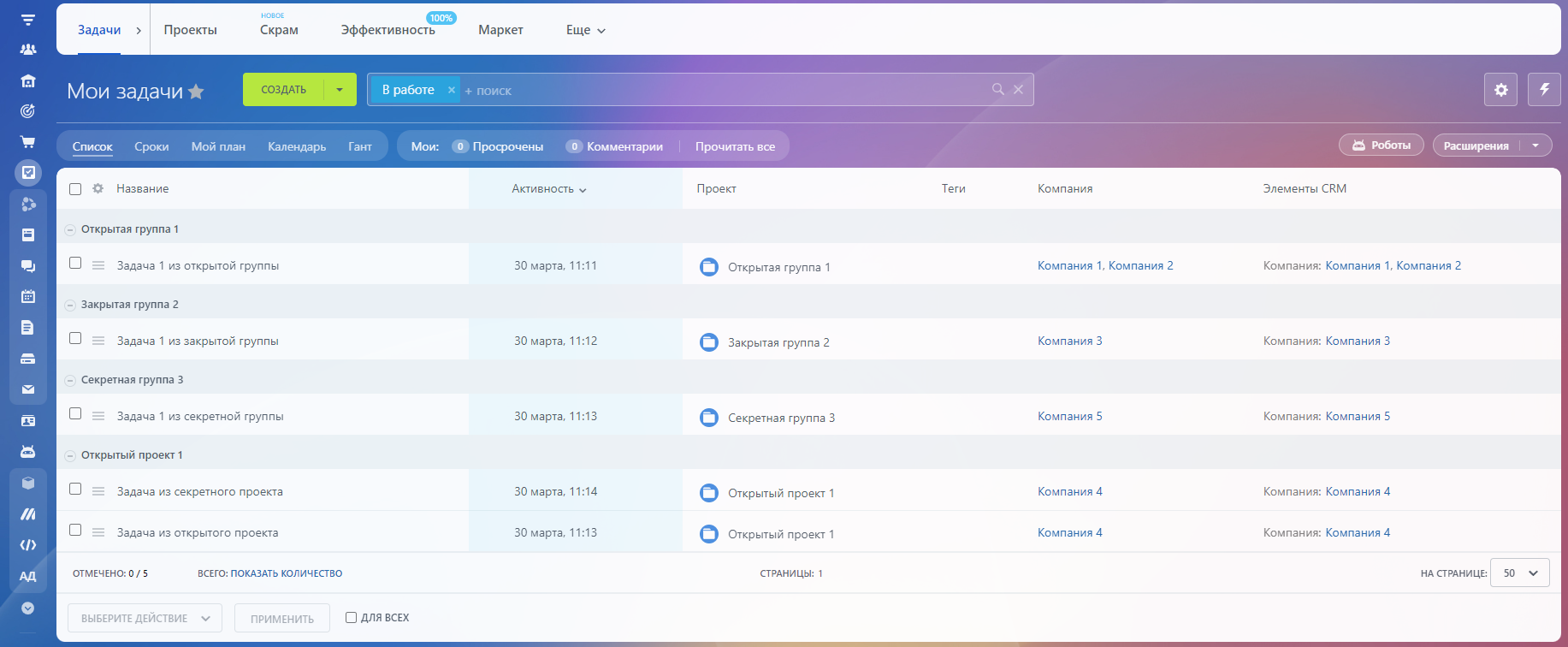This screenshot has height=647, width=1568.
Task: Open the mail envelope icon in sidebar
Action: coord(28,389)
